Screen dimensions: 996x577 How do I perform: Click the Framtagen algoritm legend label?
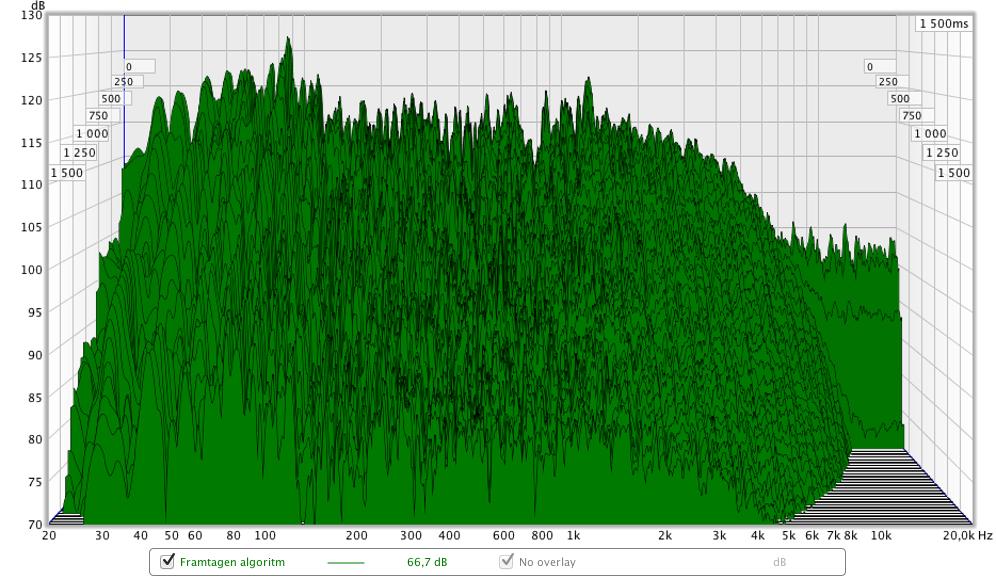pos(232,562)
